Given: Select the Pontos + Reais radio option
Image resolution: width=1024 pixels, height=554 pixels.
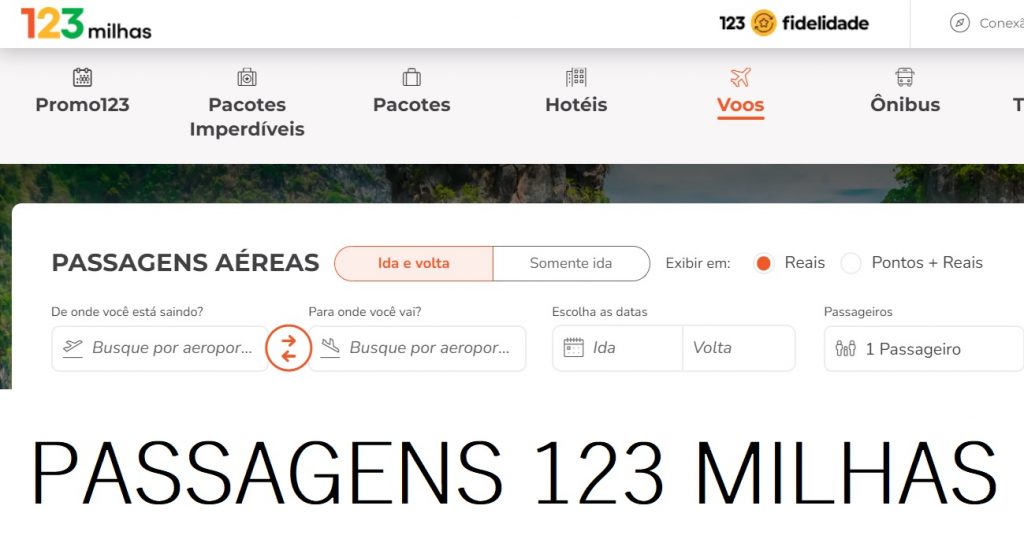Looking at the screenshot, I should coord(850,263).
